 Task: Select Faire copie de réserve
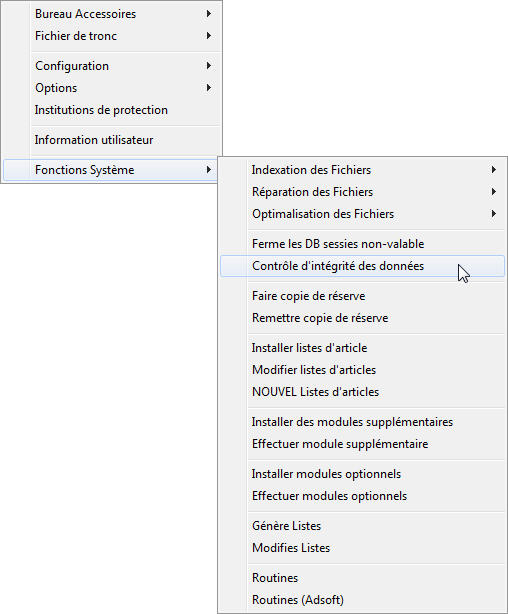(362, 296)
